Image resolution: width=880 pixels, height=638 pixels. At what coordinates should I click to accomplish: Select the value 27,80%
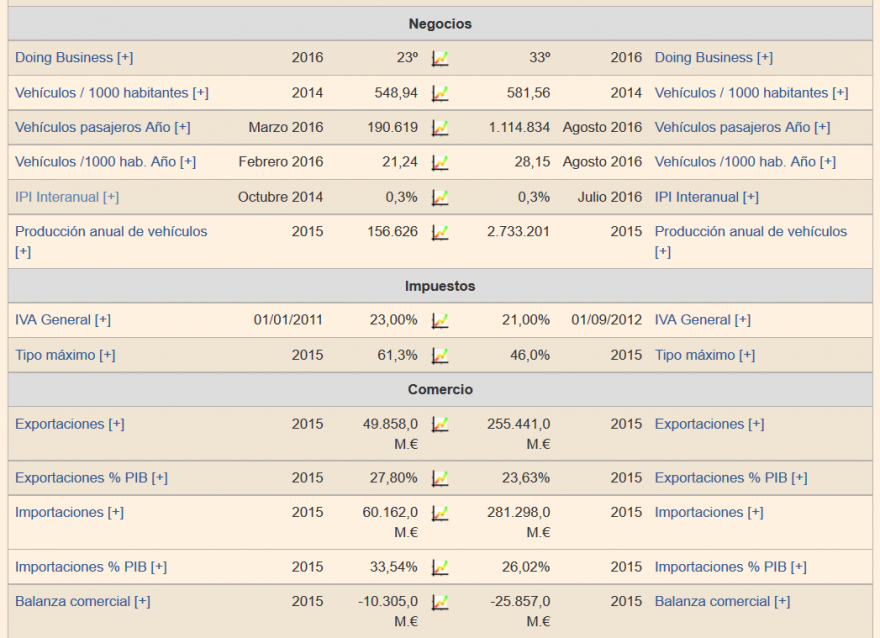point(393,478)
